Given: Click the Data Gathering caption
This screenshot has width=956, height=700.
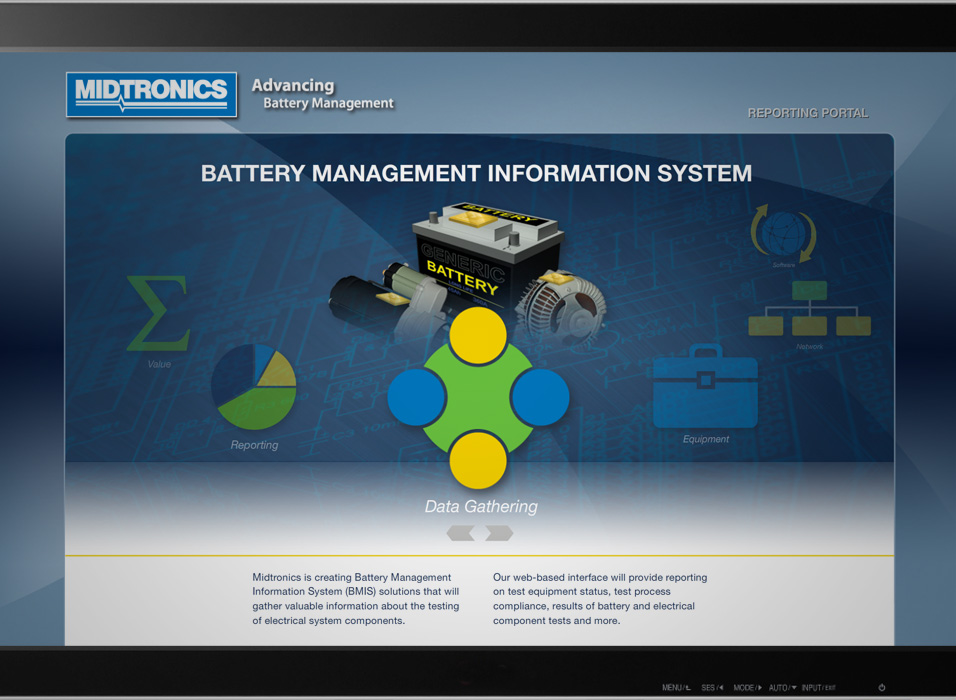Looking at the screenshot, I should 481,507.
